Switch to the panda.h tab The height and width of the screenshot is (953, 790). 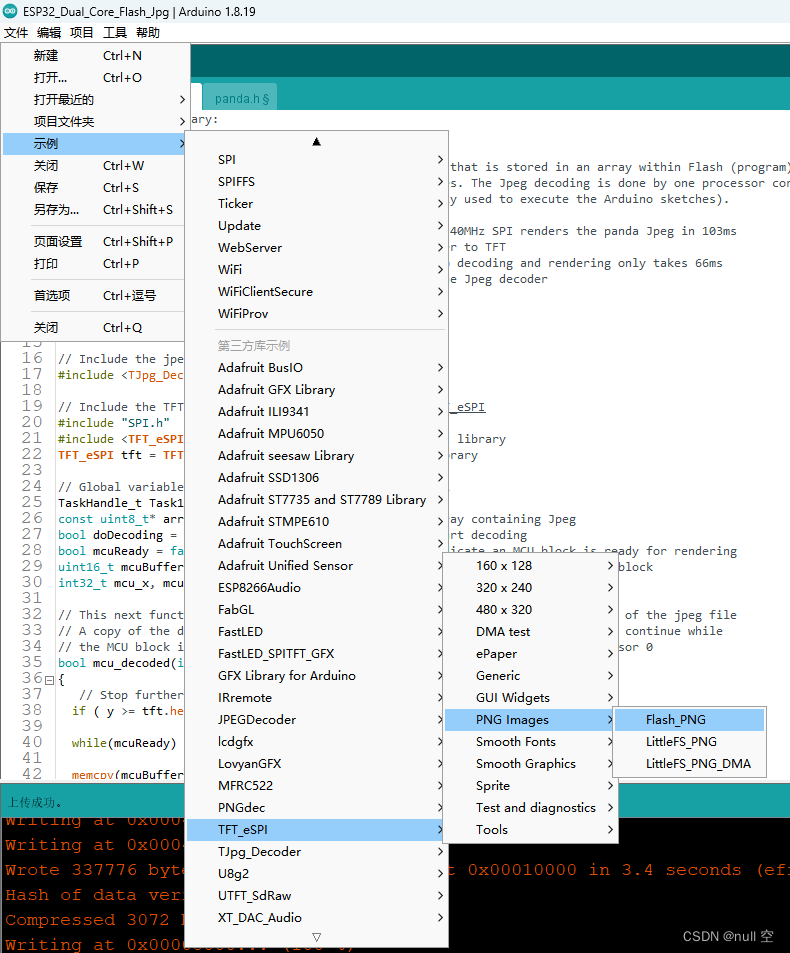(241, 98)
